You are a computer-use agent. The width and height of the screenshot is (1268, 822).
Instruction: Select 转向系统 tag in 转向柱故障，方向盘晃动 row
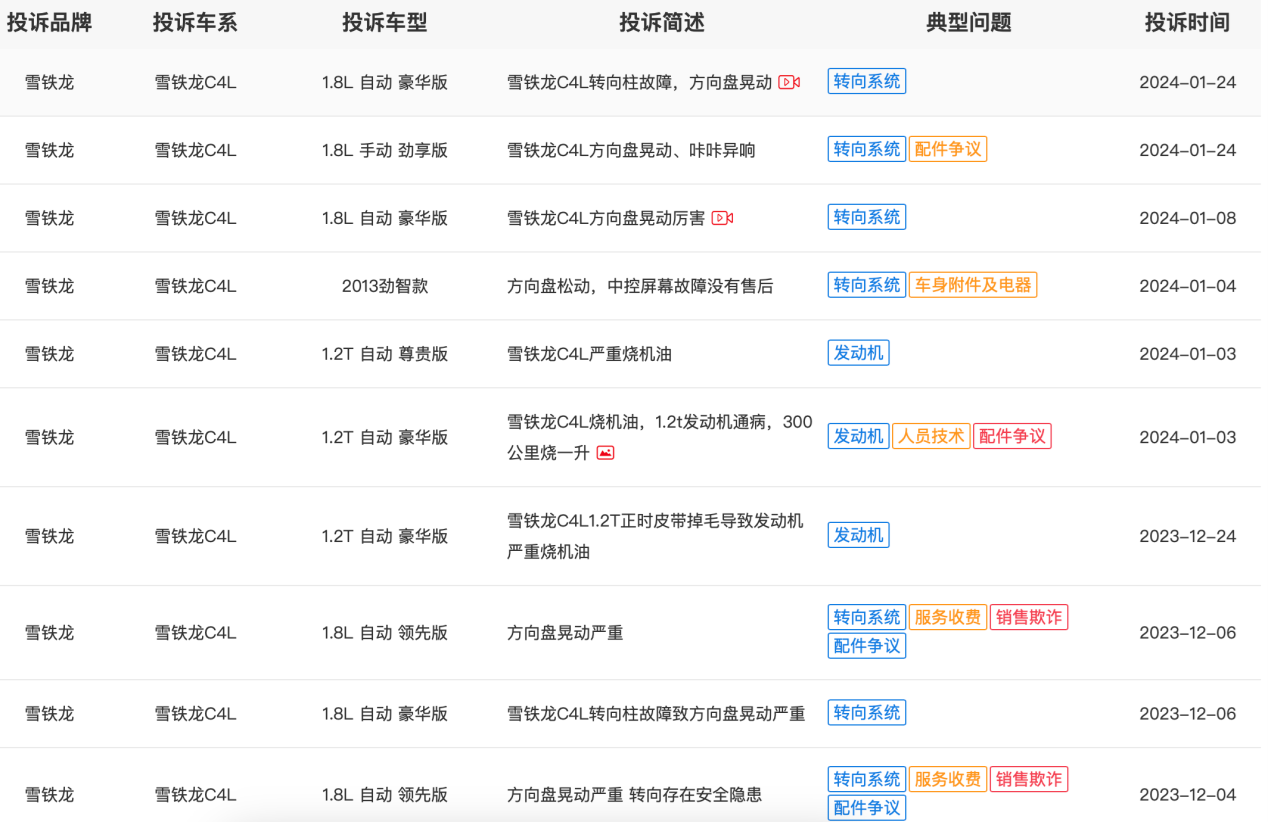click(867, 81)
